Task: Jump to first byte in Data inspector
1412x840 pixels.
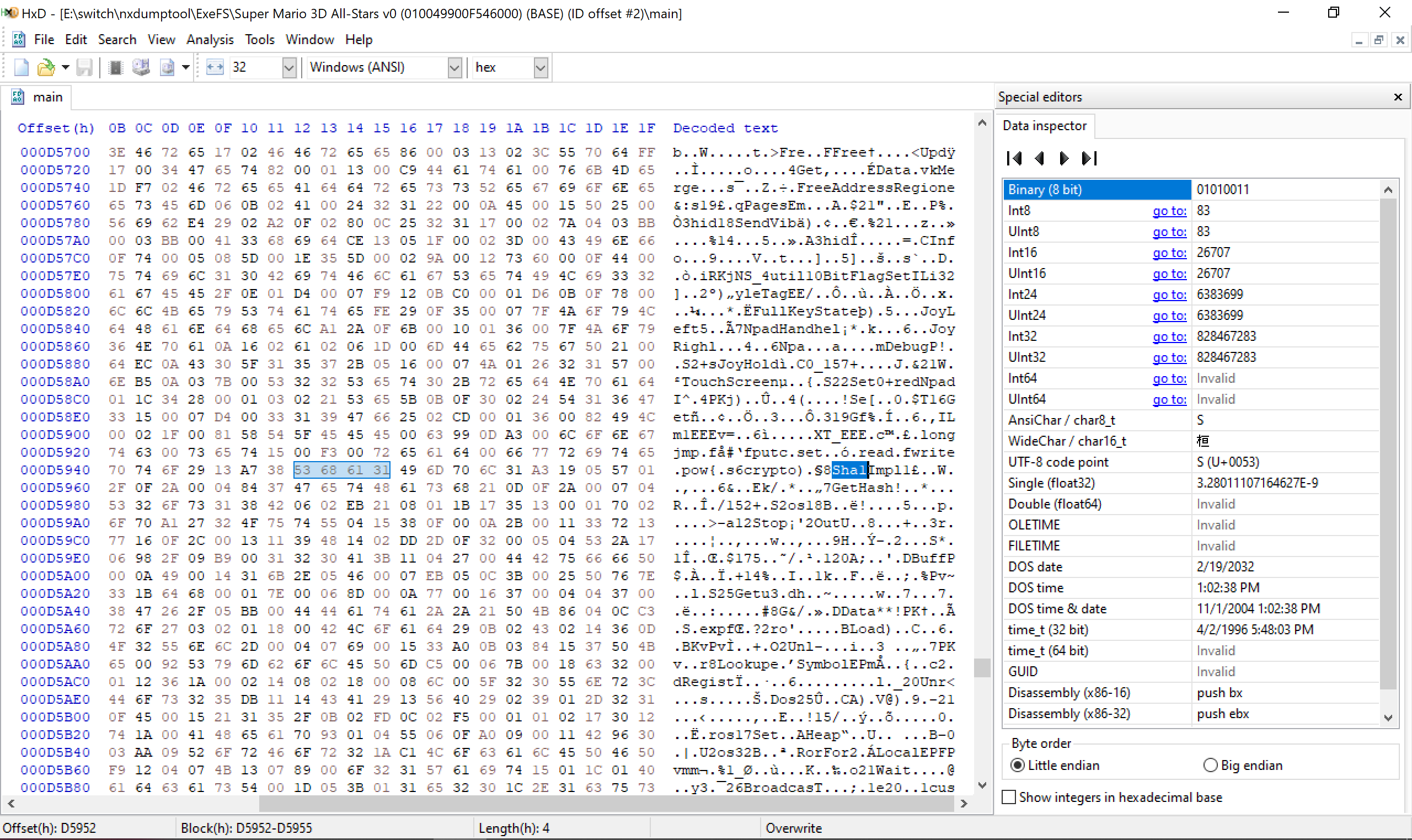Action: click(1014, 158)
